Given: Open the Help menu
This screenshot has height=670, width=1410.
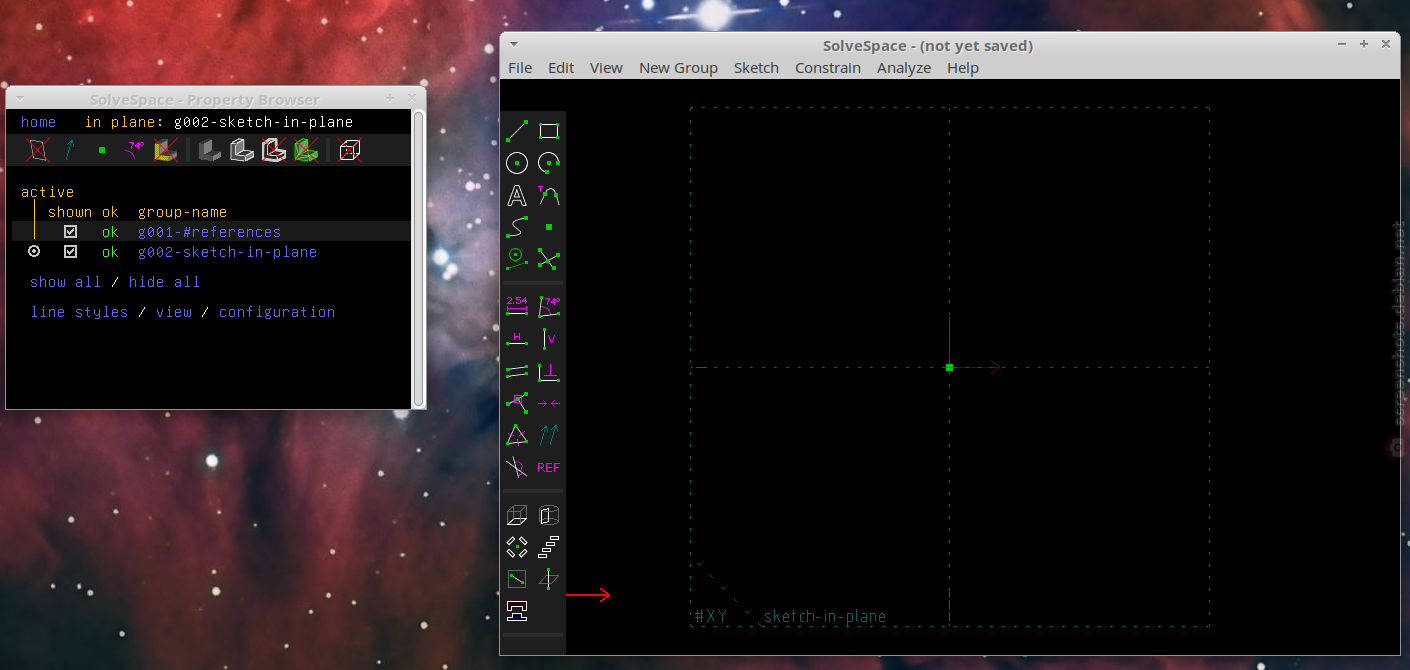Looking at the screenshot, I should click(963, 68).
